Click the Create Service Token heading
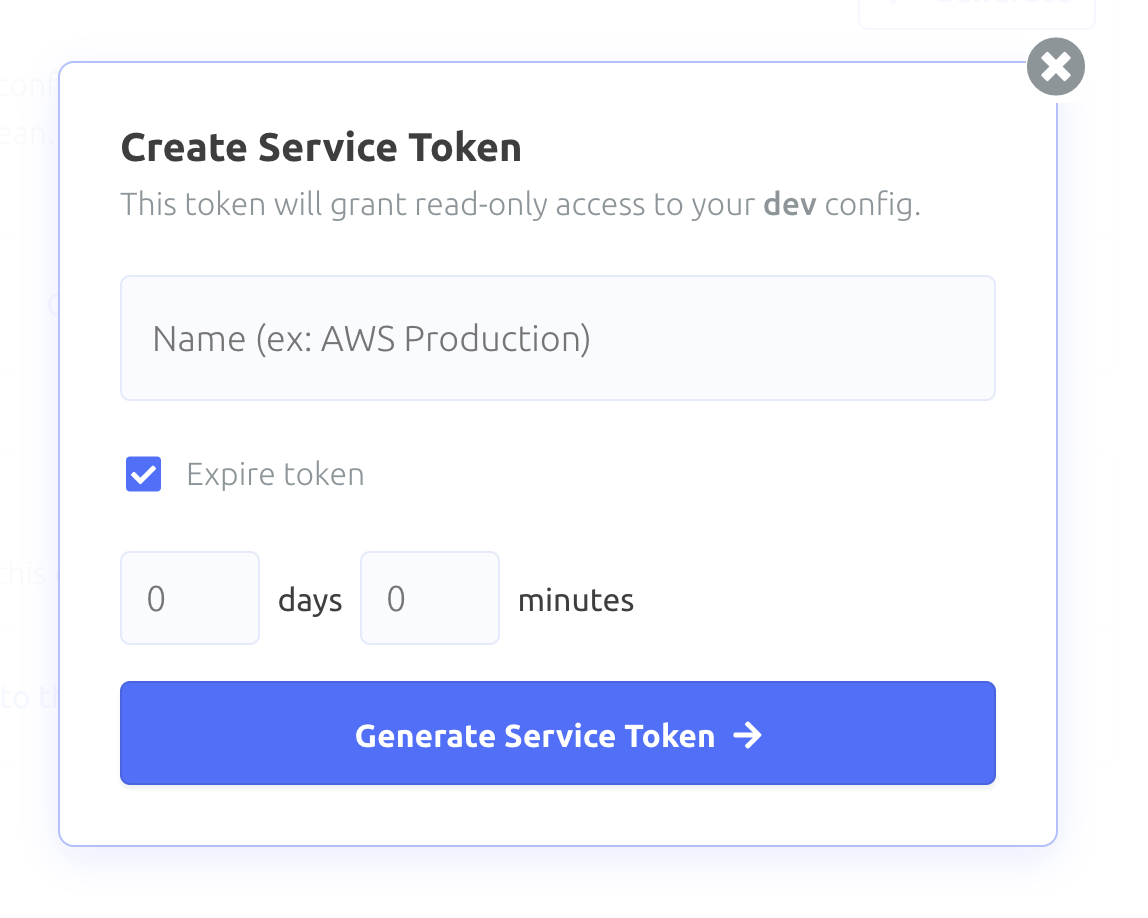This screenshot has height=918, width=1148. click(321, 147)
